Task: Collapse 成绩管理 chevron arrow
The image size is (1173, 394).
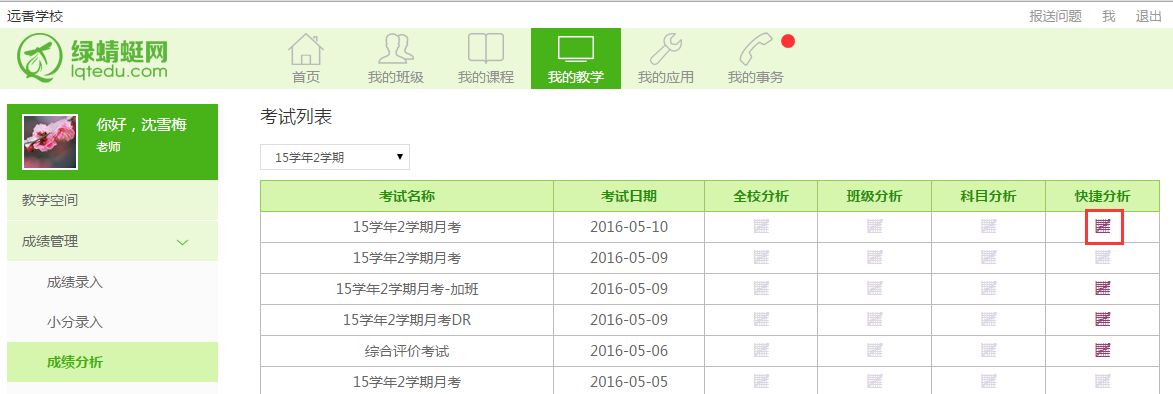Action: click(x=182, y=241)
